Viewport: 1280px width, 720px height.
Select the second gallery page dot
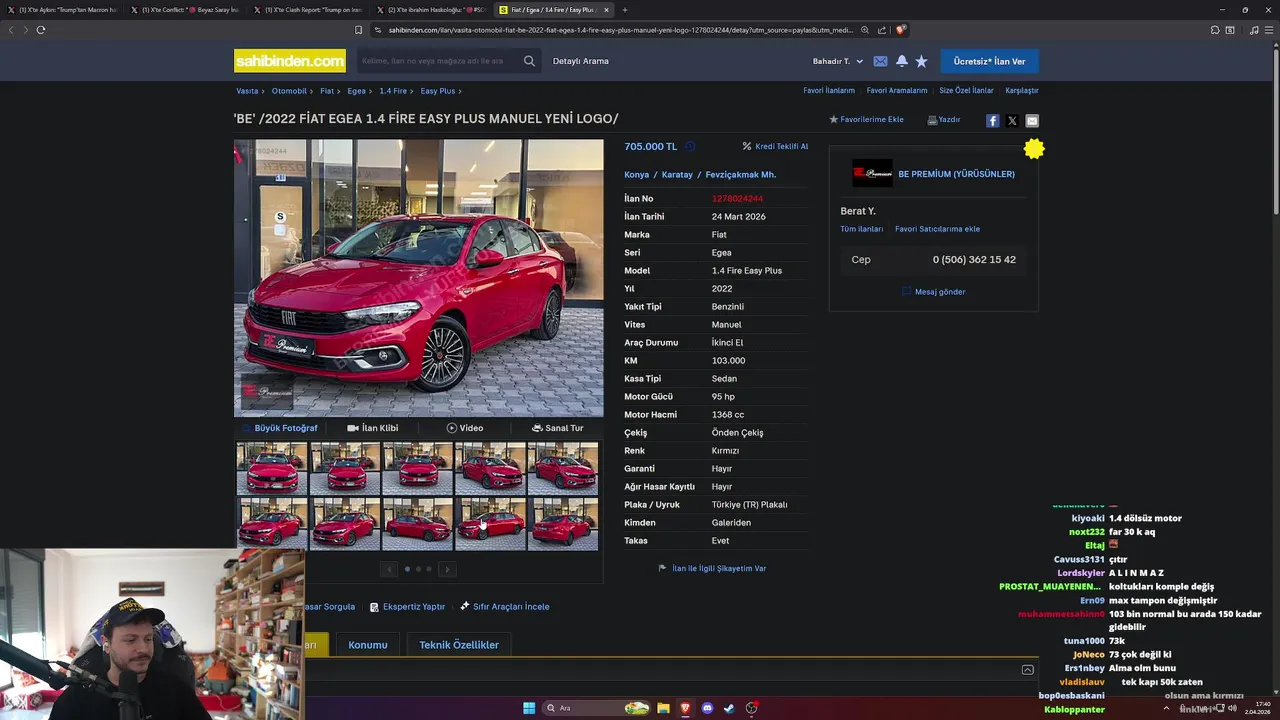(418, 569)
